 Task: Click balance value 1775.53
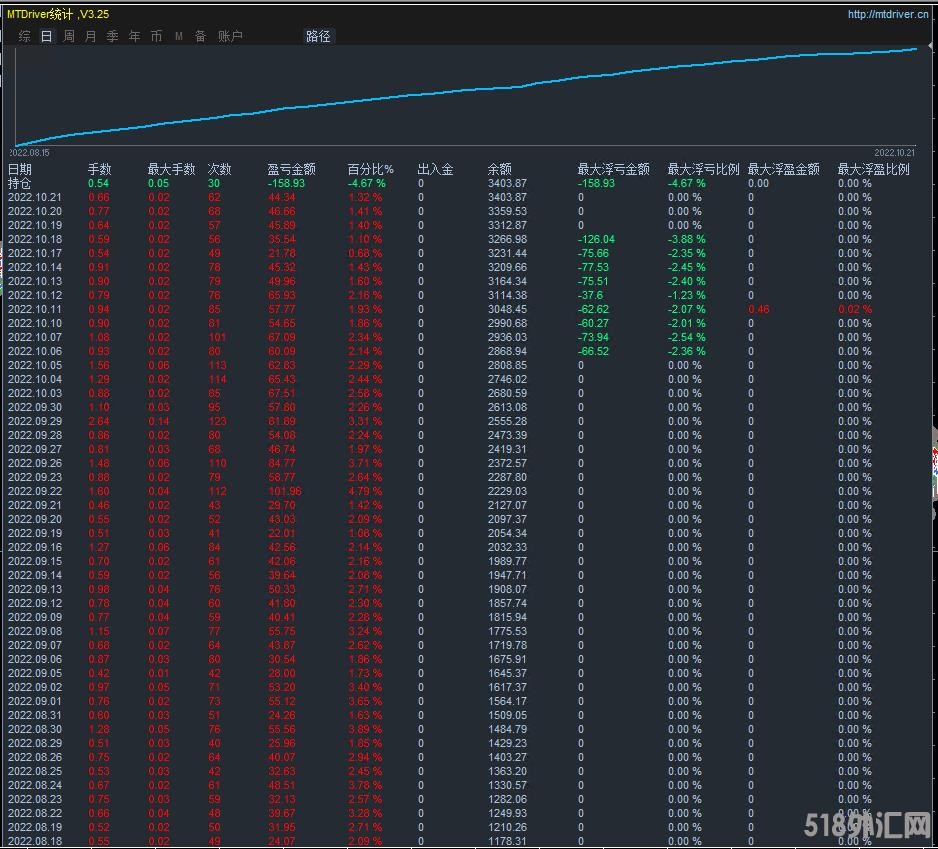coord(507,631)
